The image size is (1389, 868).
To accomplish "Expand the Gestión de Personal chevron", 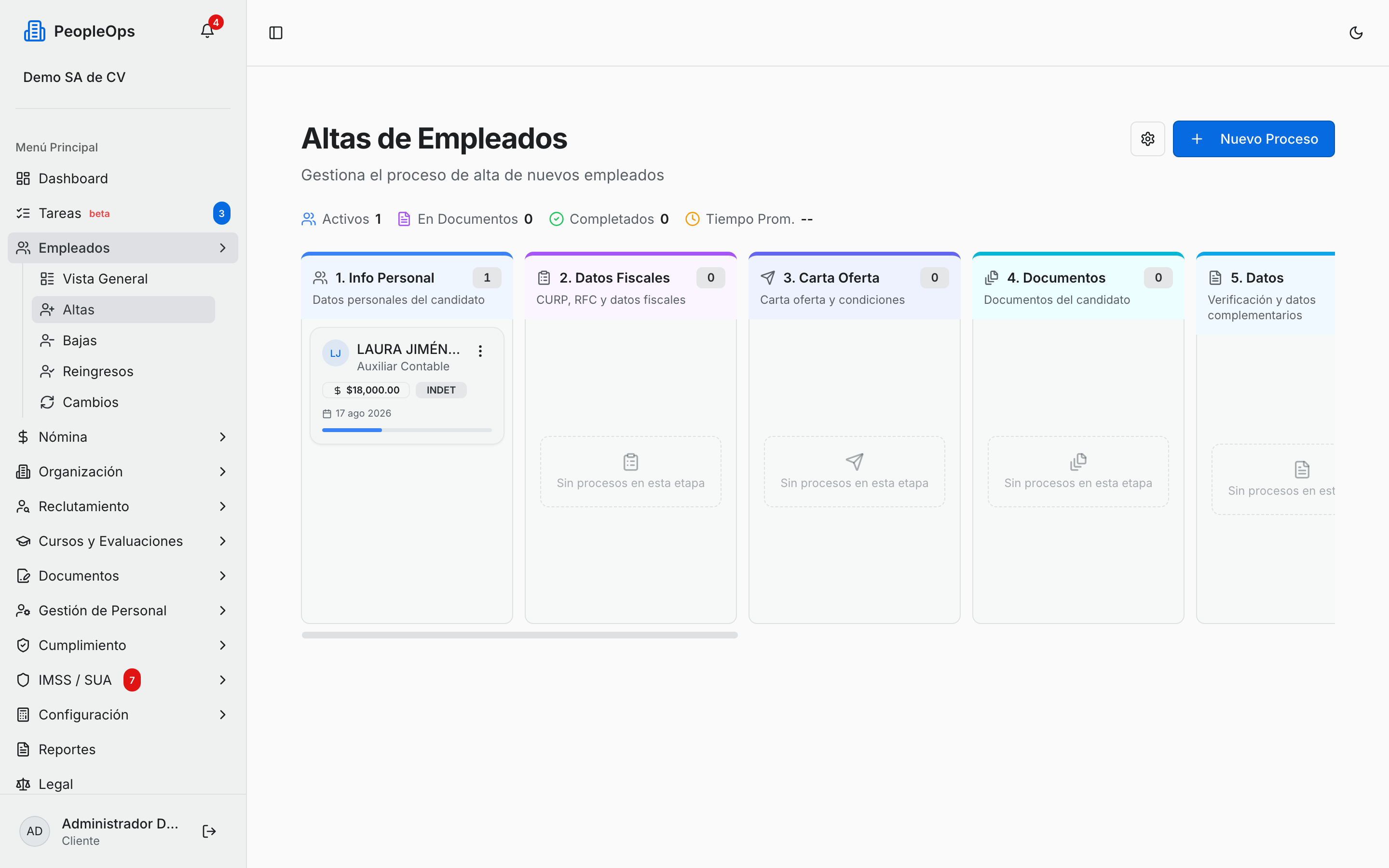I will (223, 611).
